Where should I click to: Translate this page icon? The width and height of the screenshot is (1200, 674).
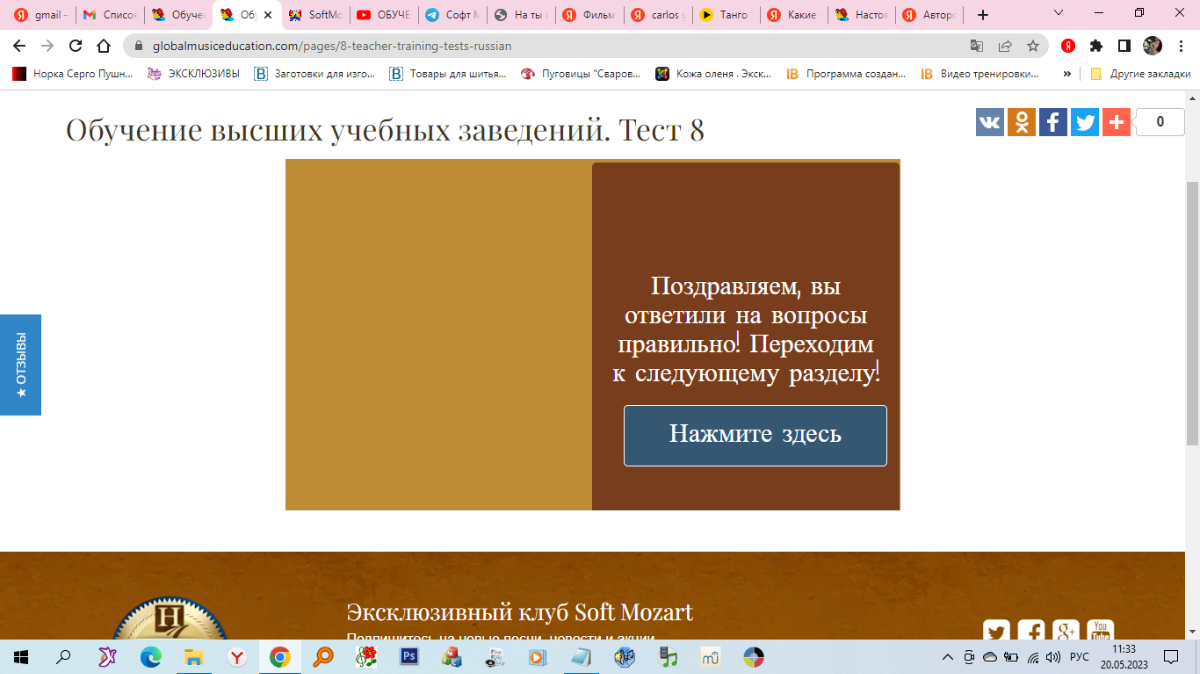[x=977, y=46]
